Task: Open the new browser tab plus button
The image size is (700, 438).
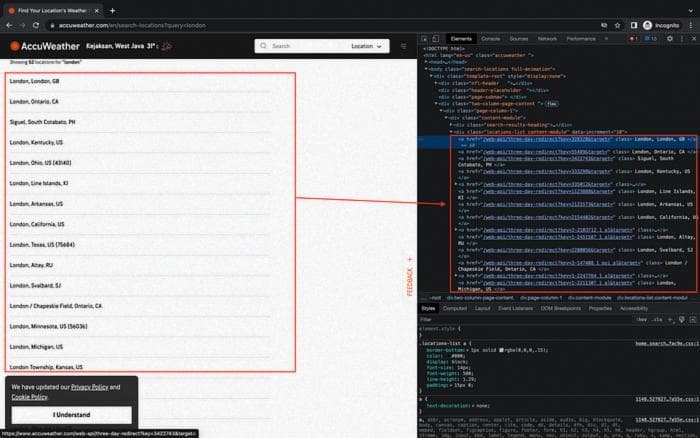Action: coord(112,10)
